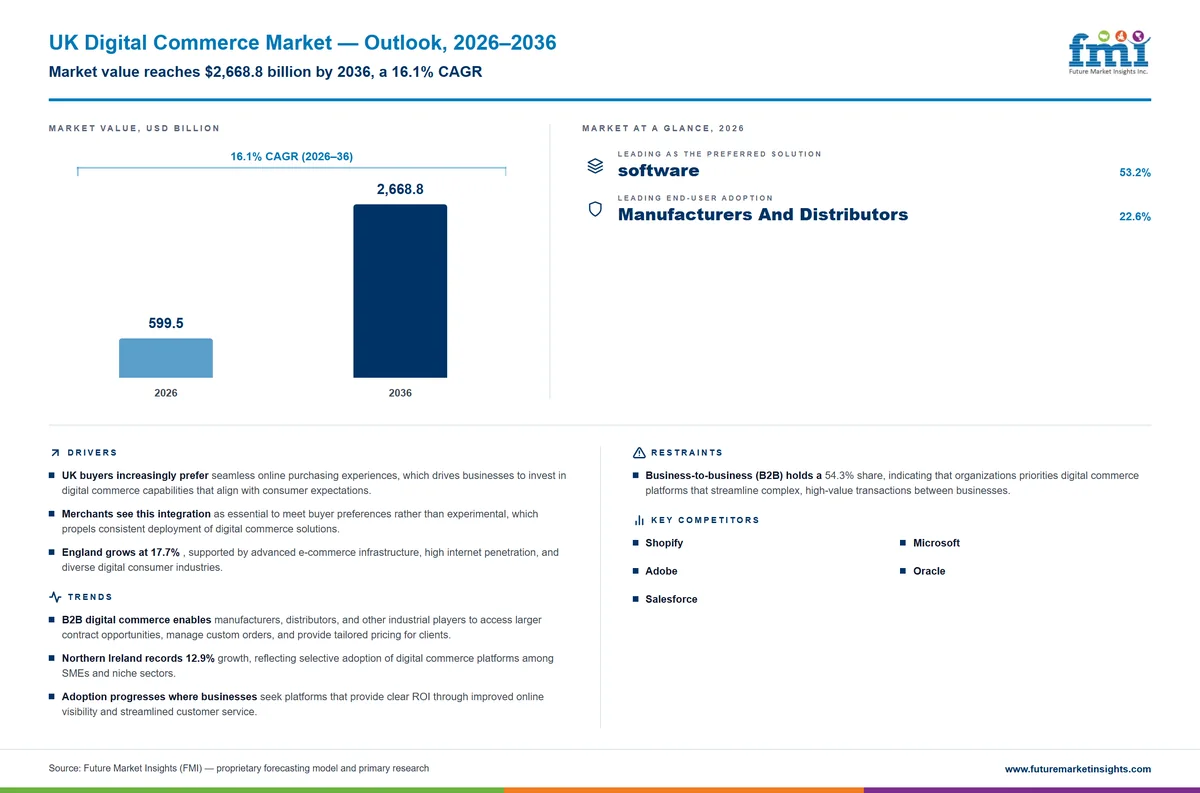
Task: Click the Leading as the Preferred Solution label
Action: click(720, 154)
